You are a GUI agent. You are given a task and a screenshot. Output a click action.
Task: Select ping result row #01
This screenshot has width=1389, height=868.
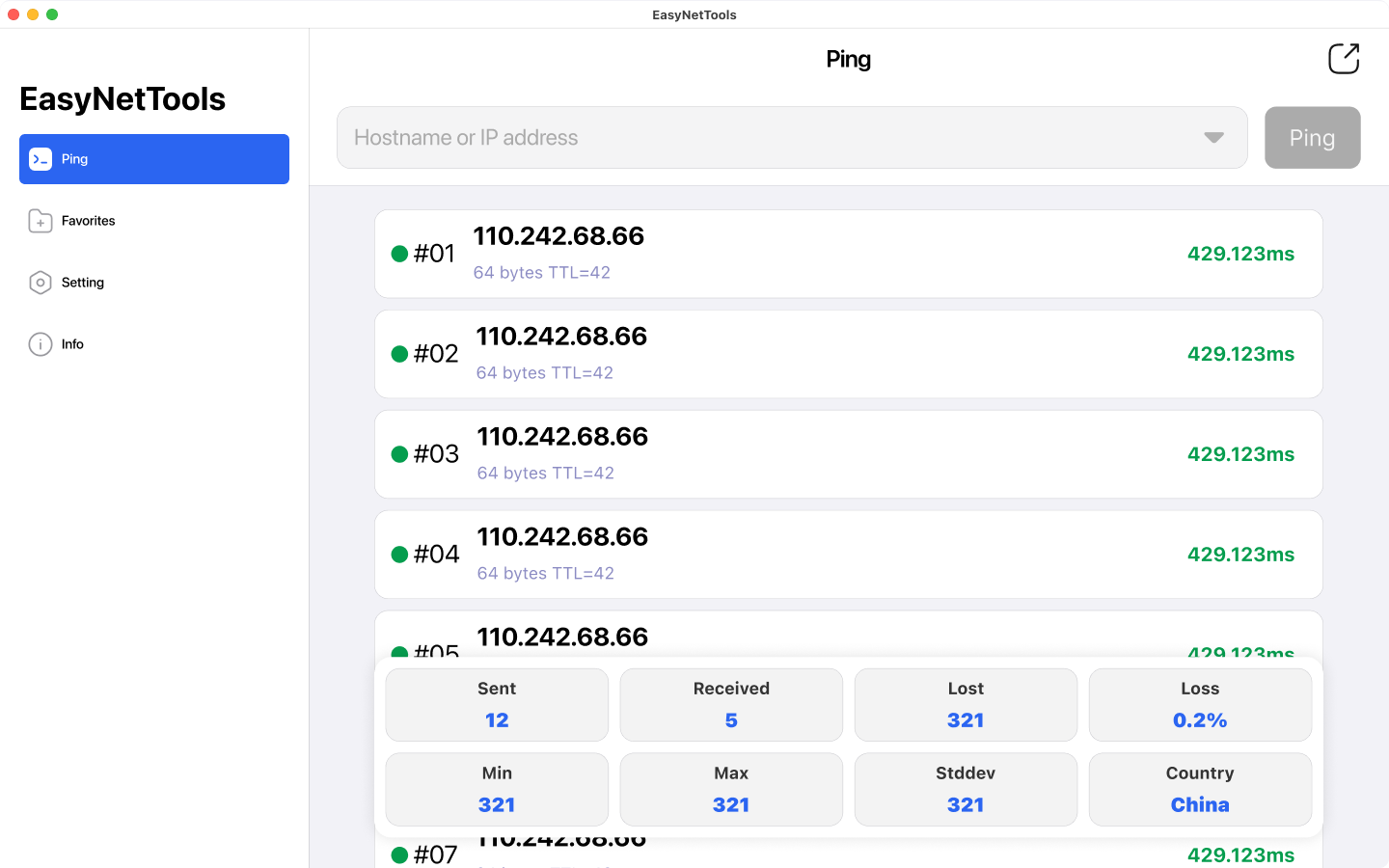pos(849,254)
